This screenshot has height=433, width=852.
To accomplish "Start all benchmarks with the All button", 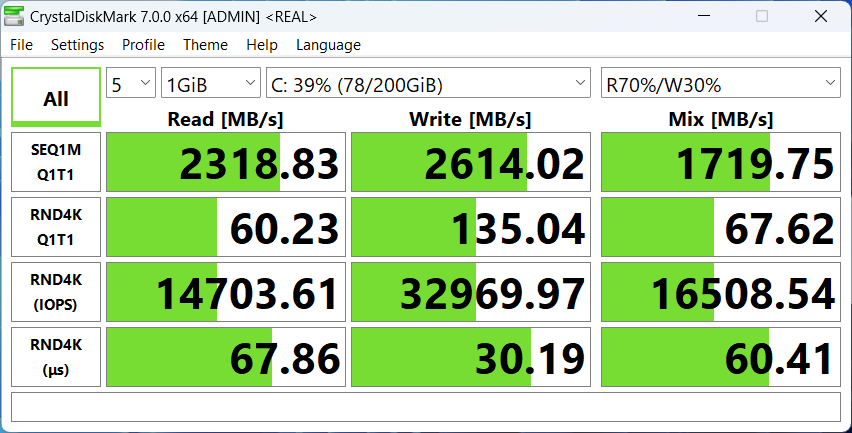I will click(x=56, y=97).
